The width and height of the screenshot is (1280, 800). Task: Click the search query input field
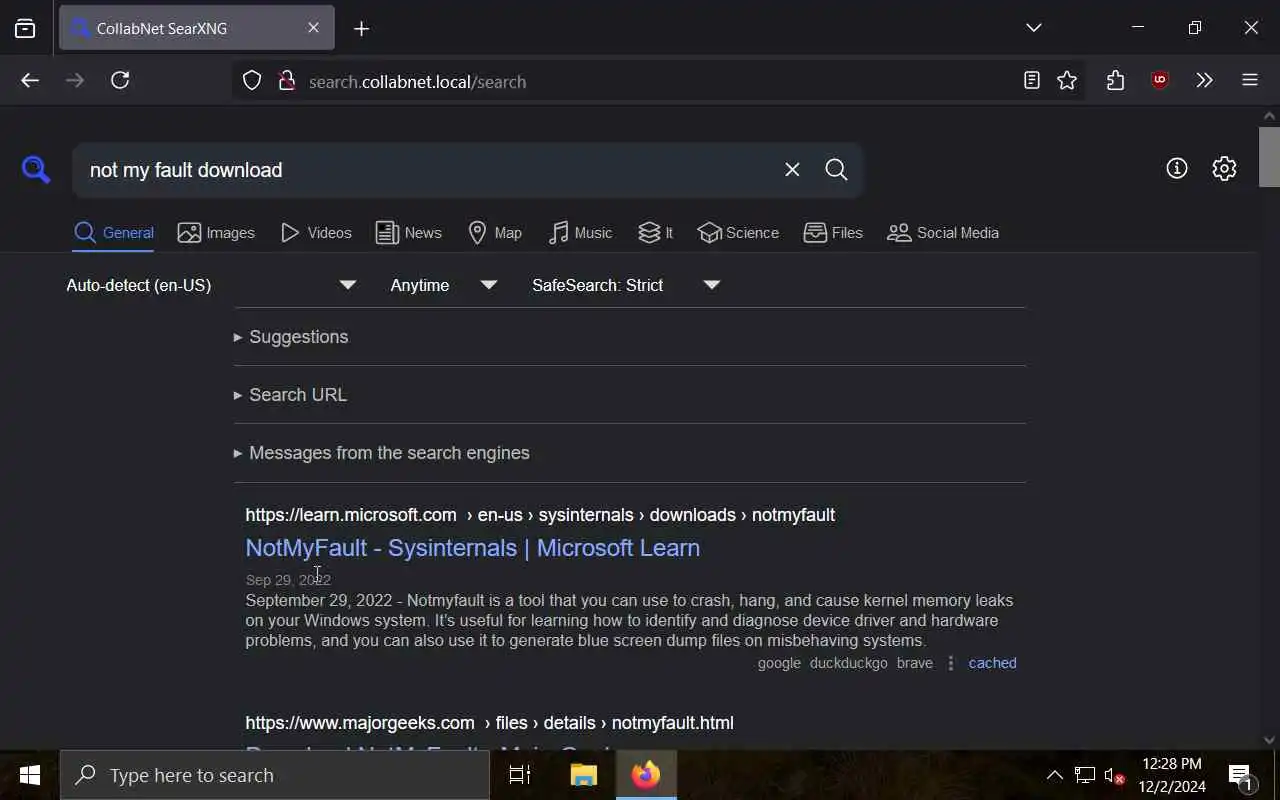[430, 170]
